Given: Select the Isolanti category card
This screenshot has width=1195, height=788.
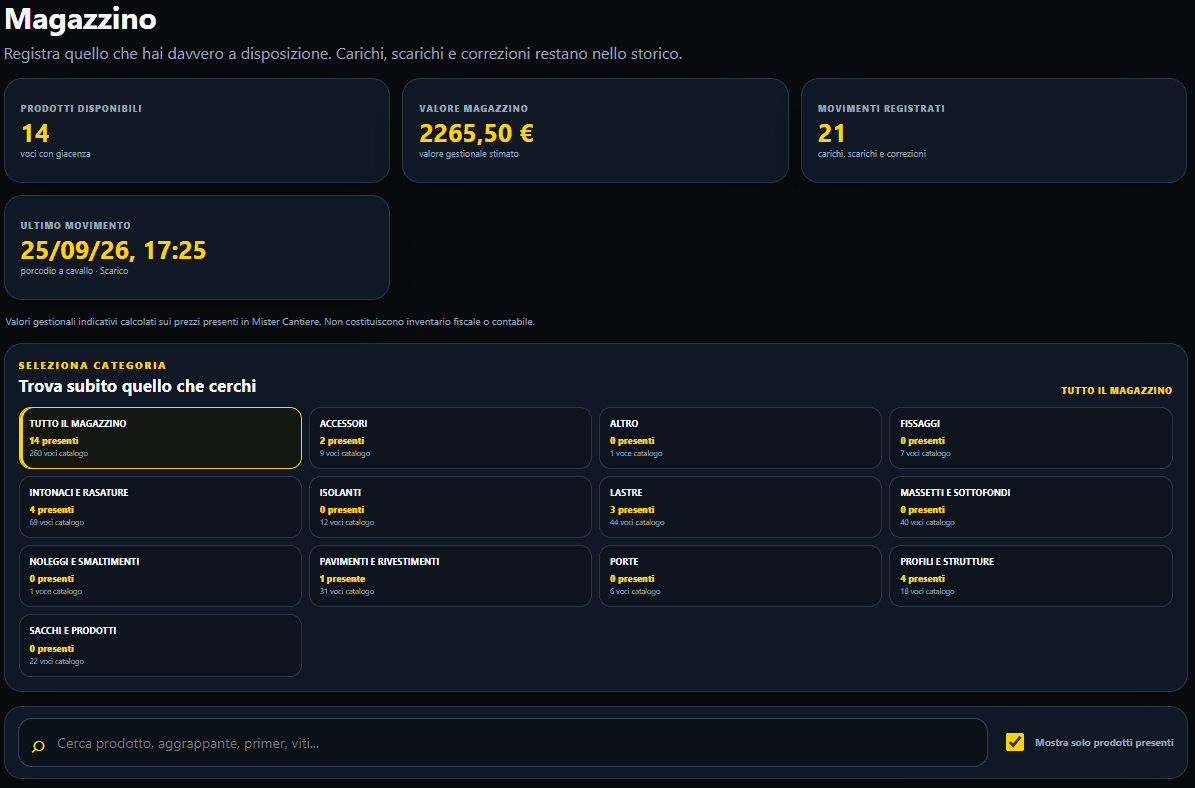Looking at the screenshot, I should click(450, 507).
